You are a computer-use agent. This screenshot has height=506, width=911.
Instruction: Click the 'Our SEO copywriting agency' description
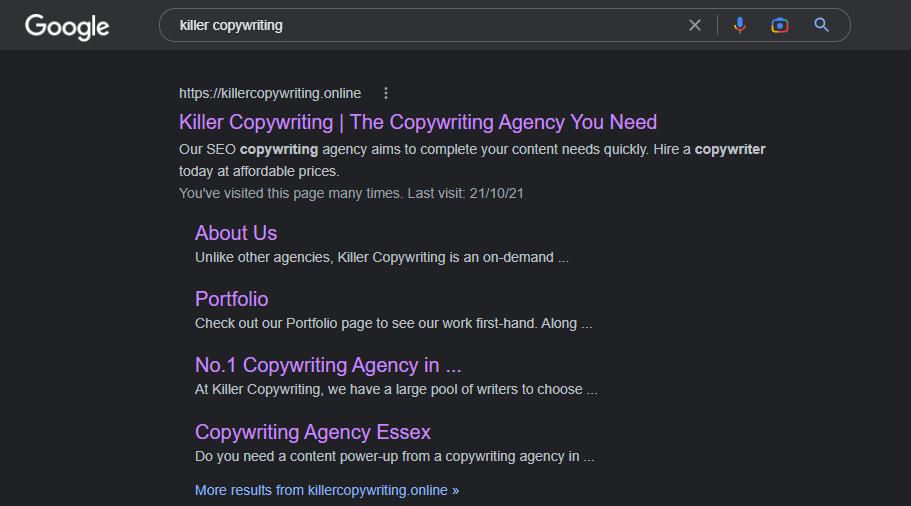pos(472,160)
